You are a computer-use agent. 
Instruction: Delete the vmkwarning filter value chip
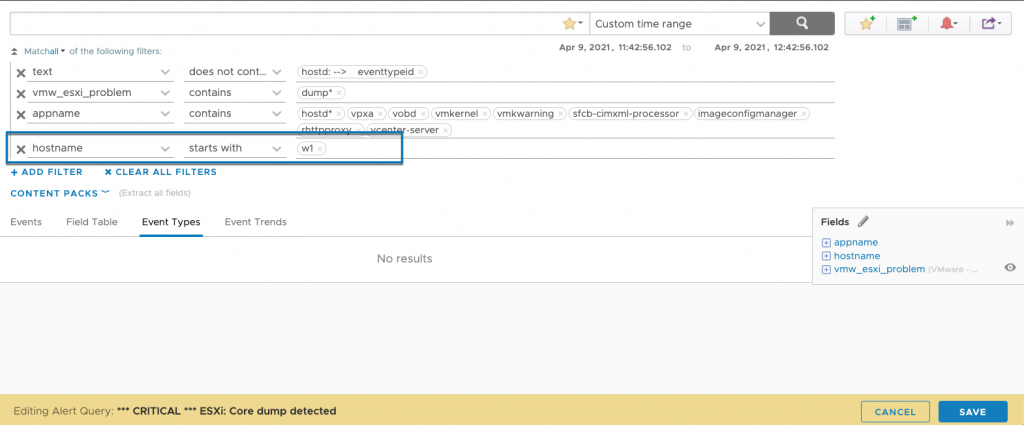click(560, 114)
